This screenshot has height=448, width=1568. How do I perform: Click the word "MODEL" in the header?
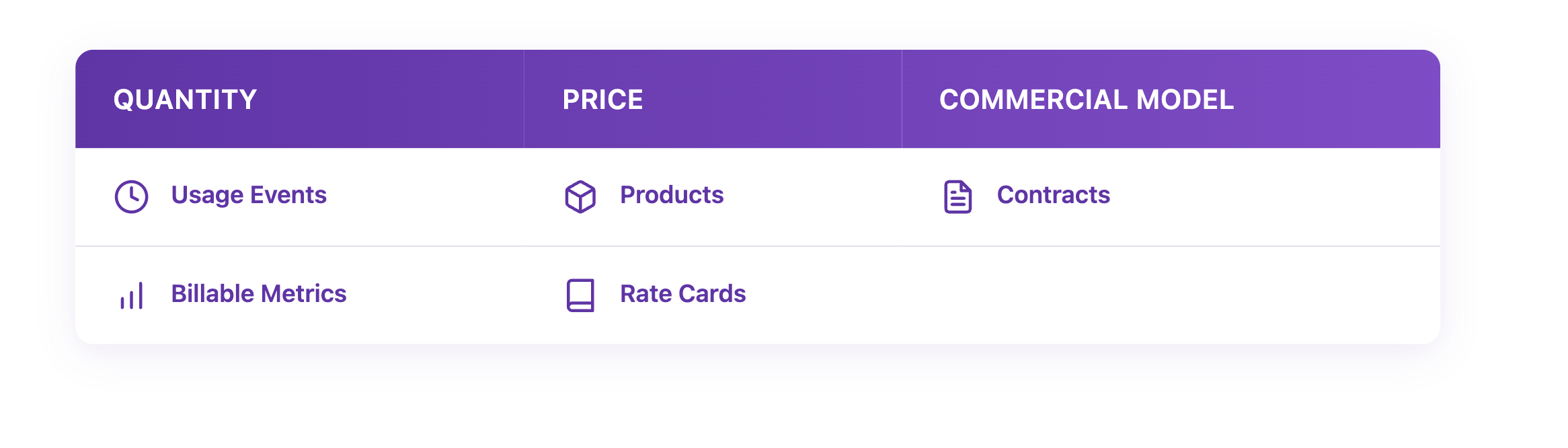point(1185,100)
